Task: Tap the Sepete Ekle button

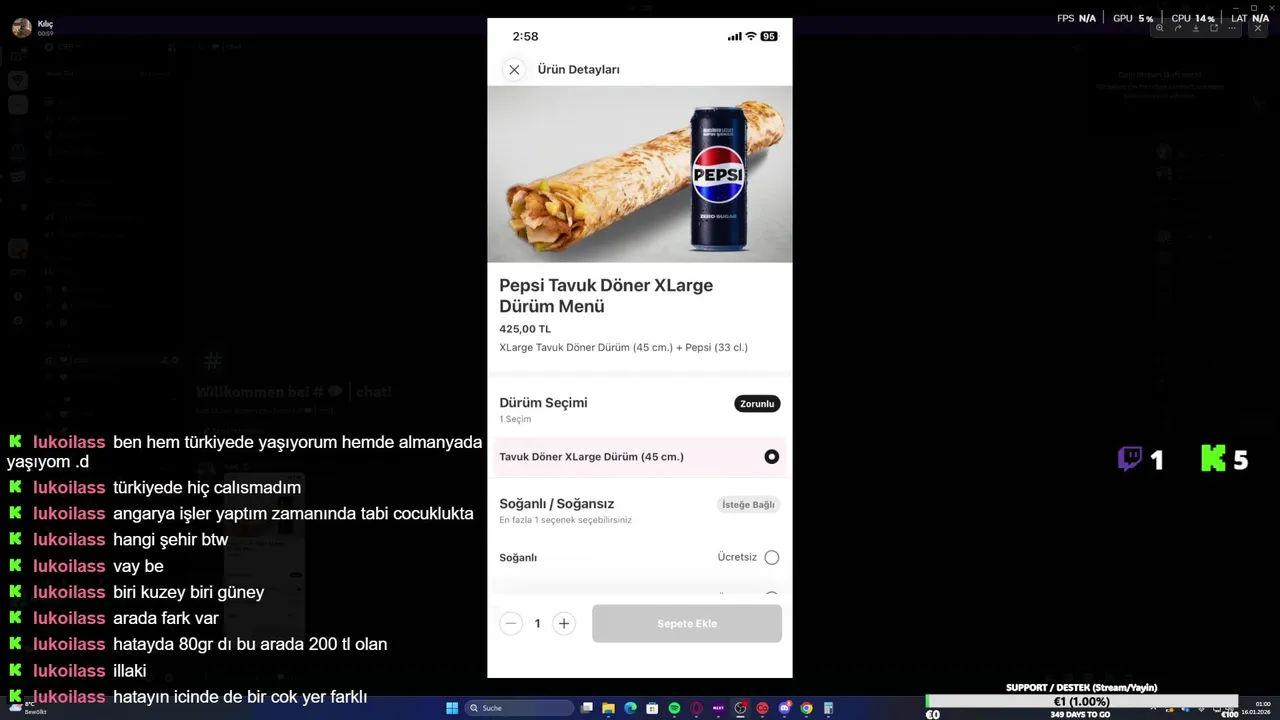Action: [x=687, y=624]
